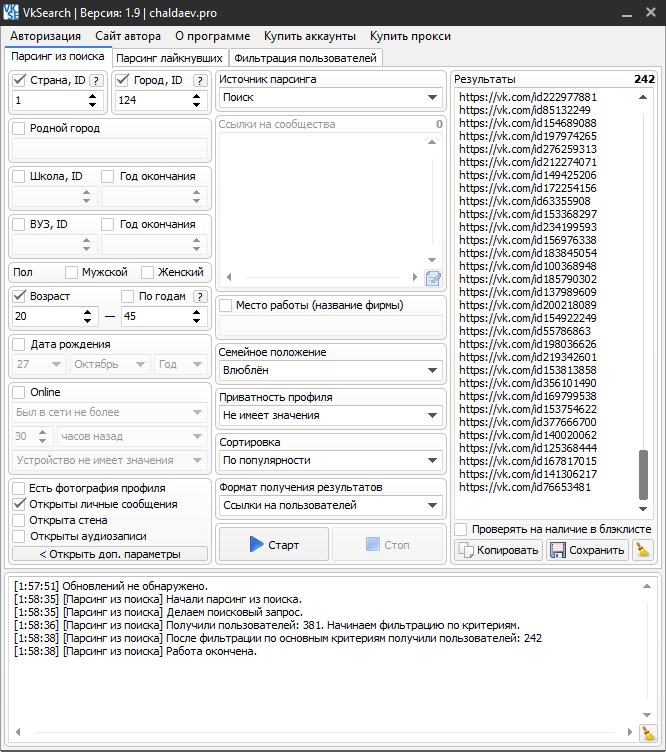Clear results with the broom icon
The height and width of the screenshot is (752, 666).
pos(643,550)
